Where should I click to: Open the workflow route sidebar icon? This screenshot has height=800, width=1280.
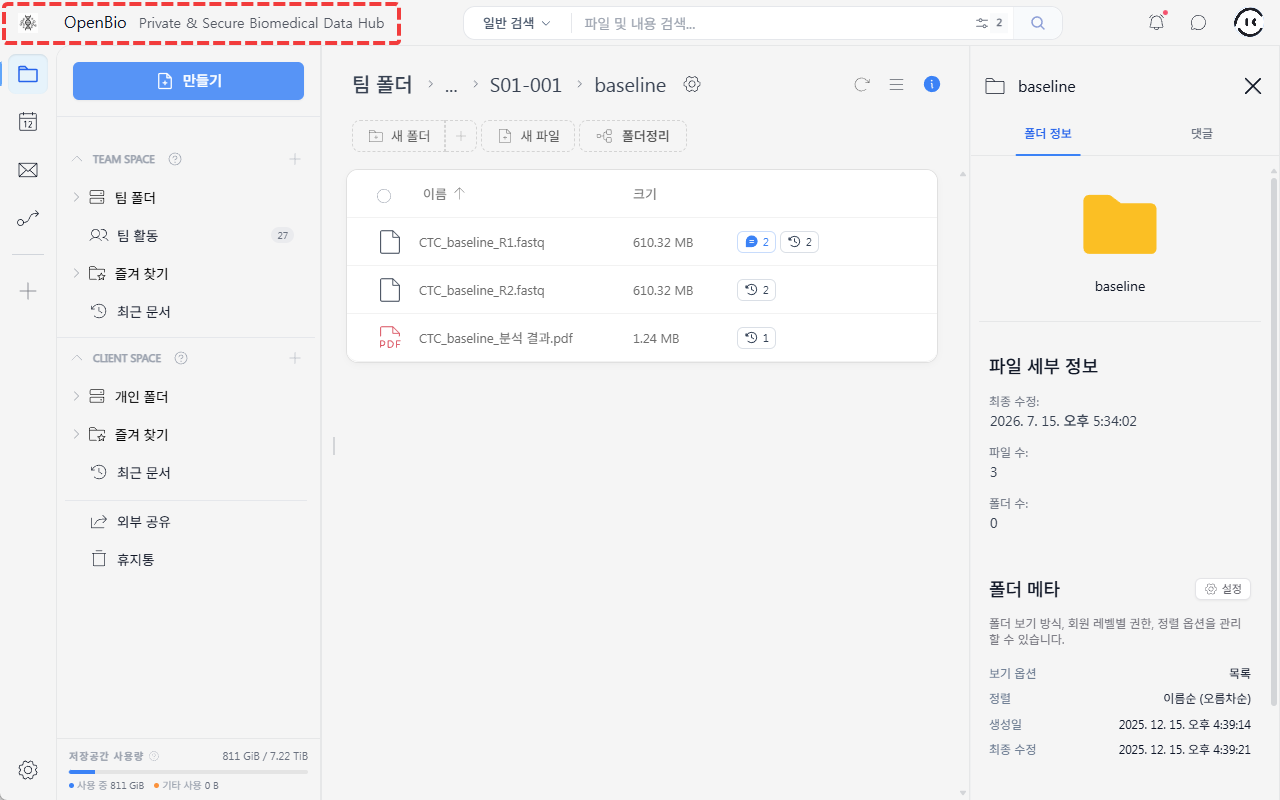(x=28, y=218)
